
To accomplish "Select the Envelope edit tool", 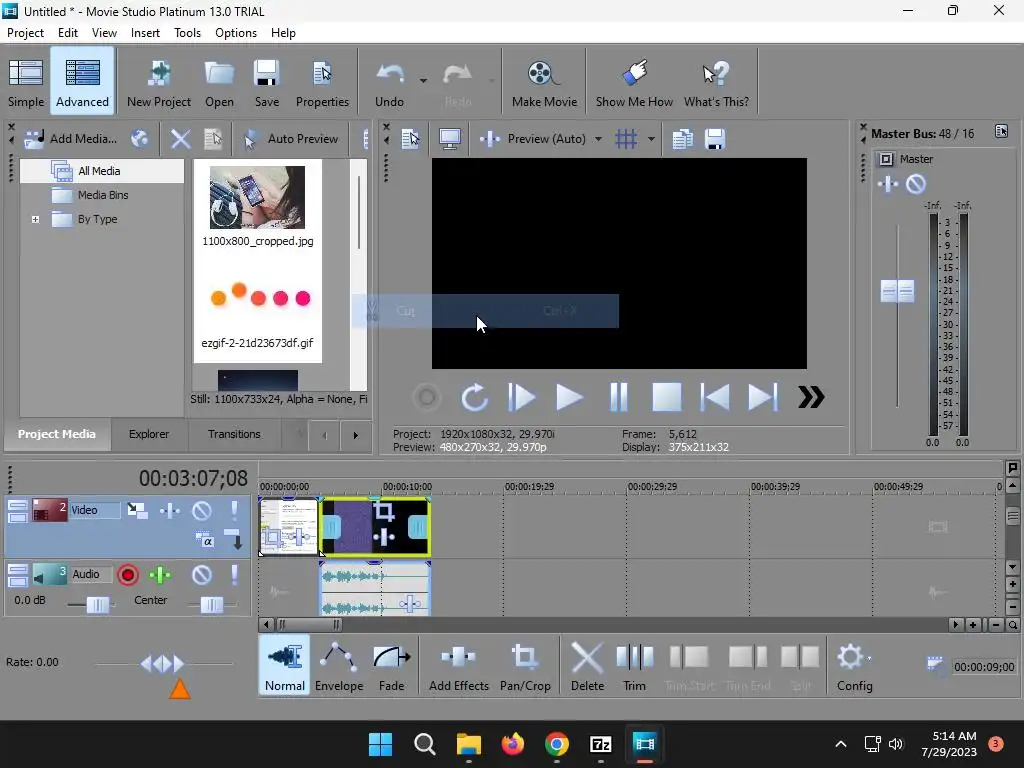I will (x=338, y=665).
